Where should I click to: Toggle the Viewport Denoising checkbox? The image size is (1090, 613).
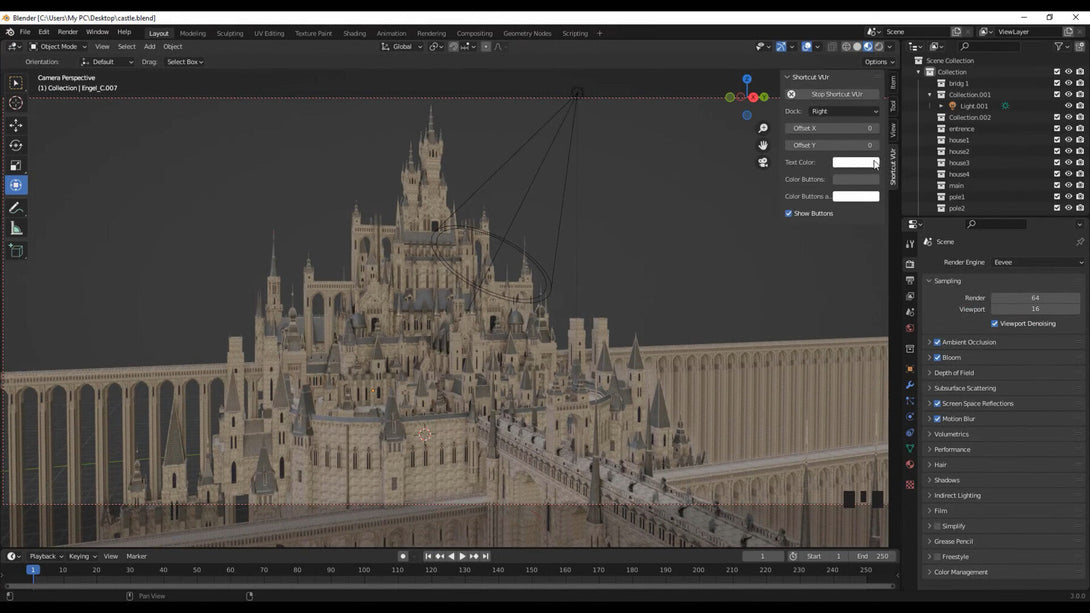tap(995, 323)
